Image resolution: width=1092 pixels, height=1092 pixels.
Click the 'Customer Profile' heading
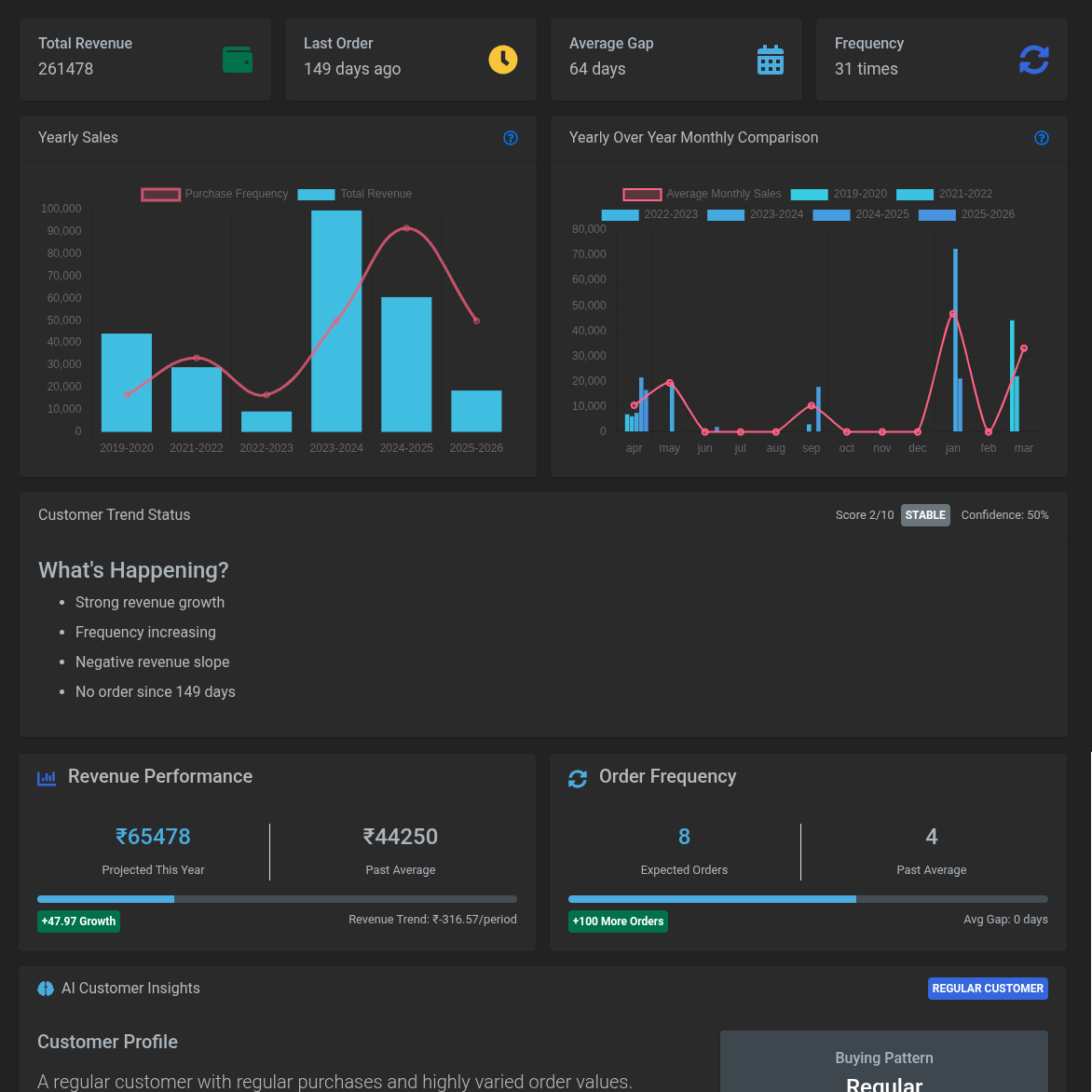tap(107, 1042)
